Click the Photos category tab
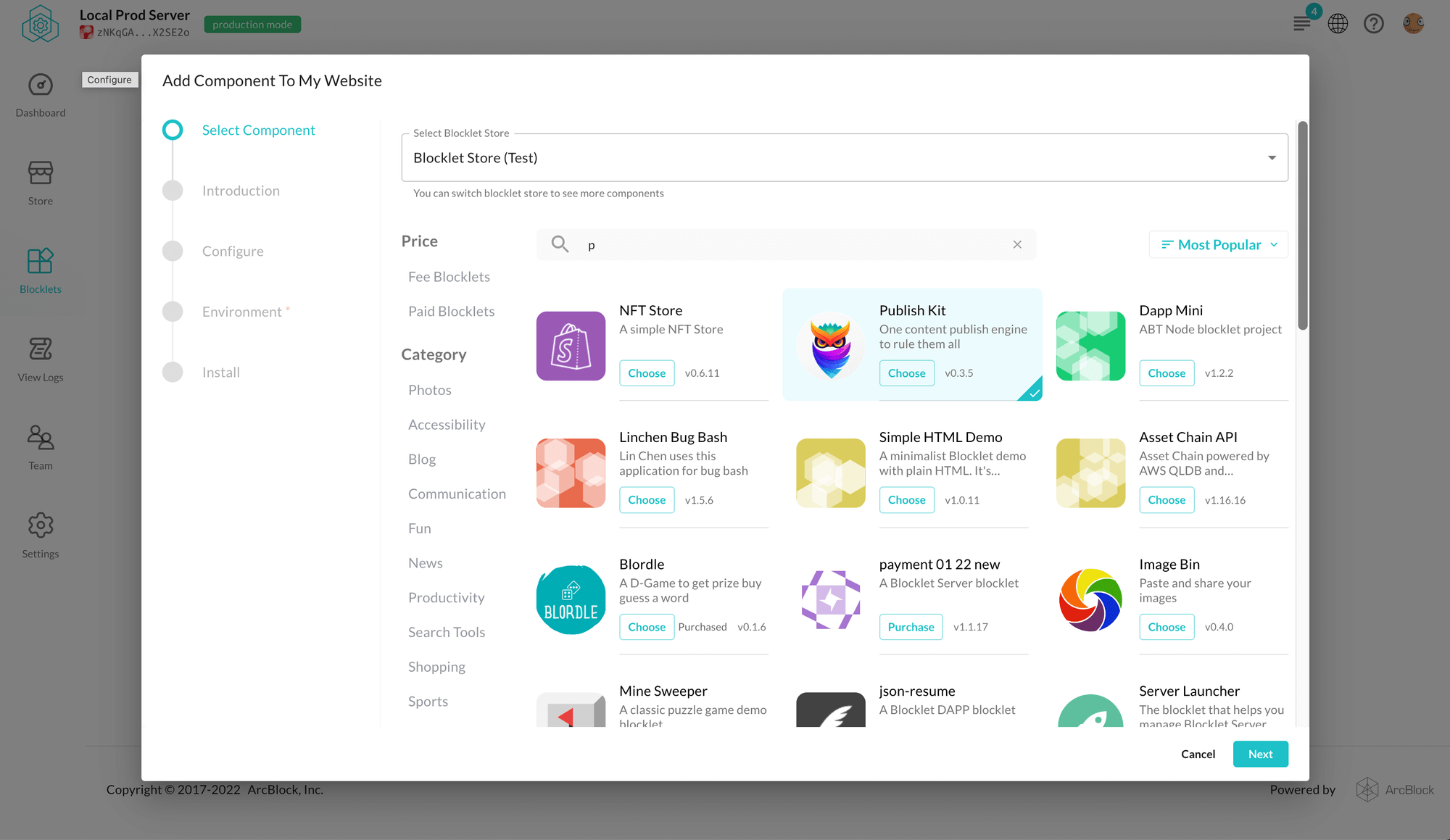Image resolution: width=1450 pixels, height=840 pixels. pyautogui.click(x=429, y=389)
